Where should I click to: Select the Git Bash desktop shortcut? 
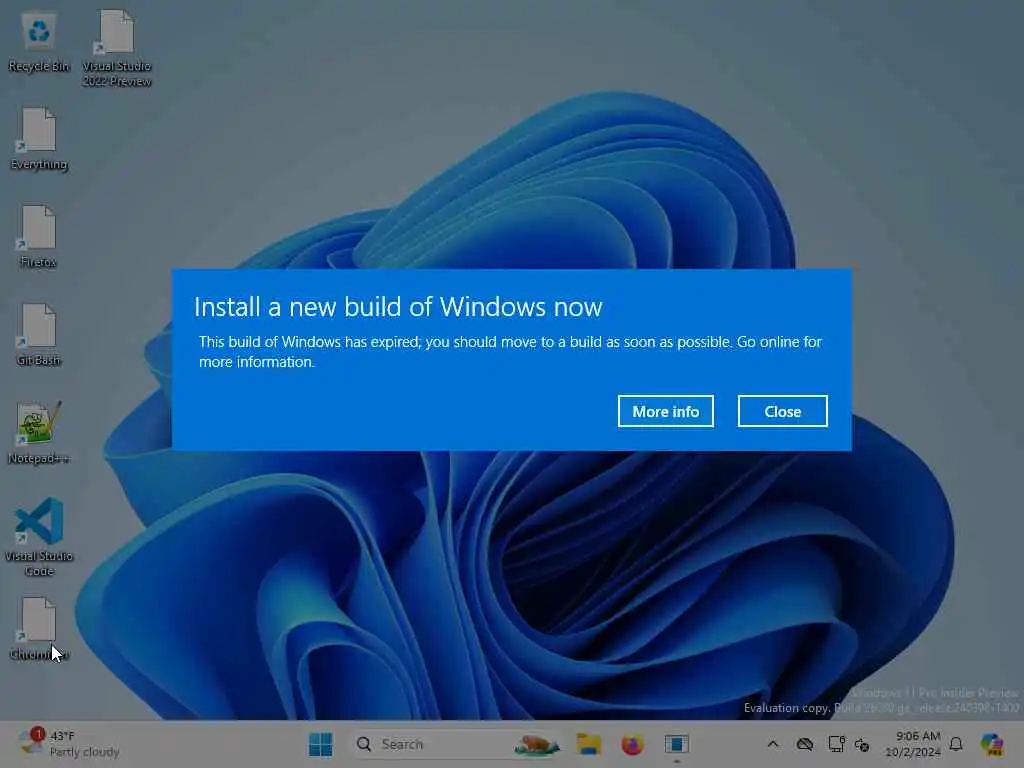(39, 336)
